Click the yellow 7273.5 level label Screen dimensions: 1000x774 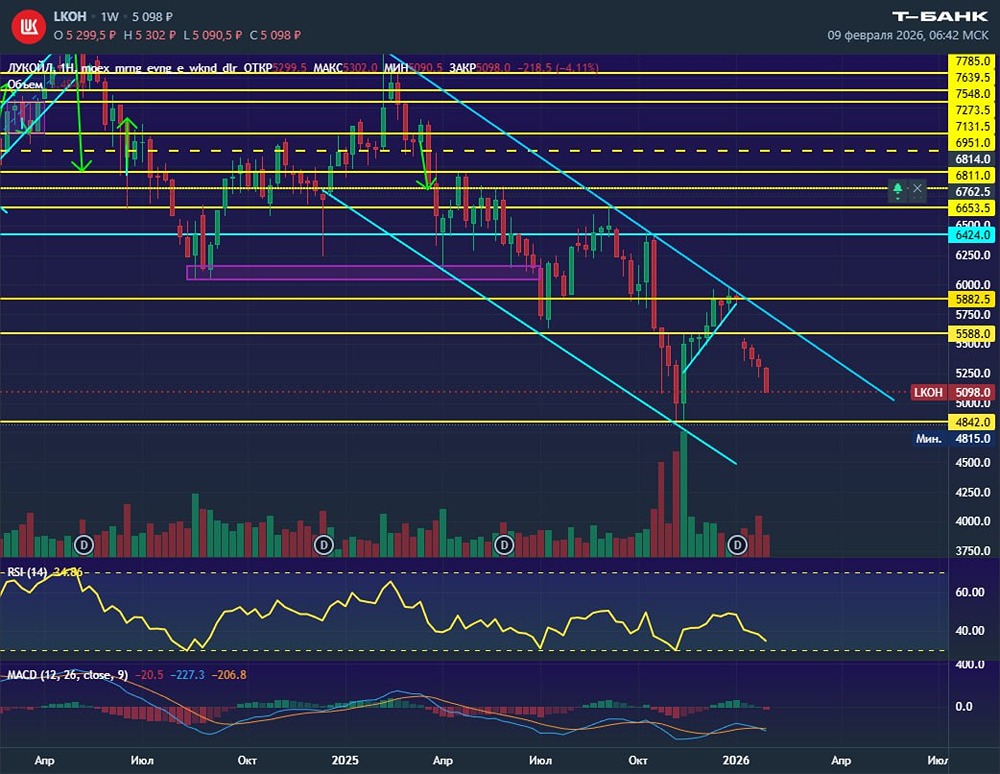pyautogui.click(x=973, y=110)
